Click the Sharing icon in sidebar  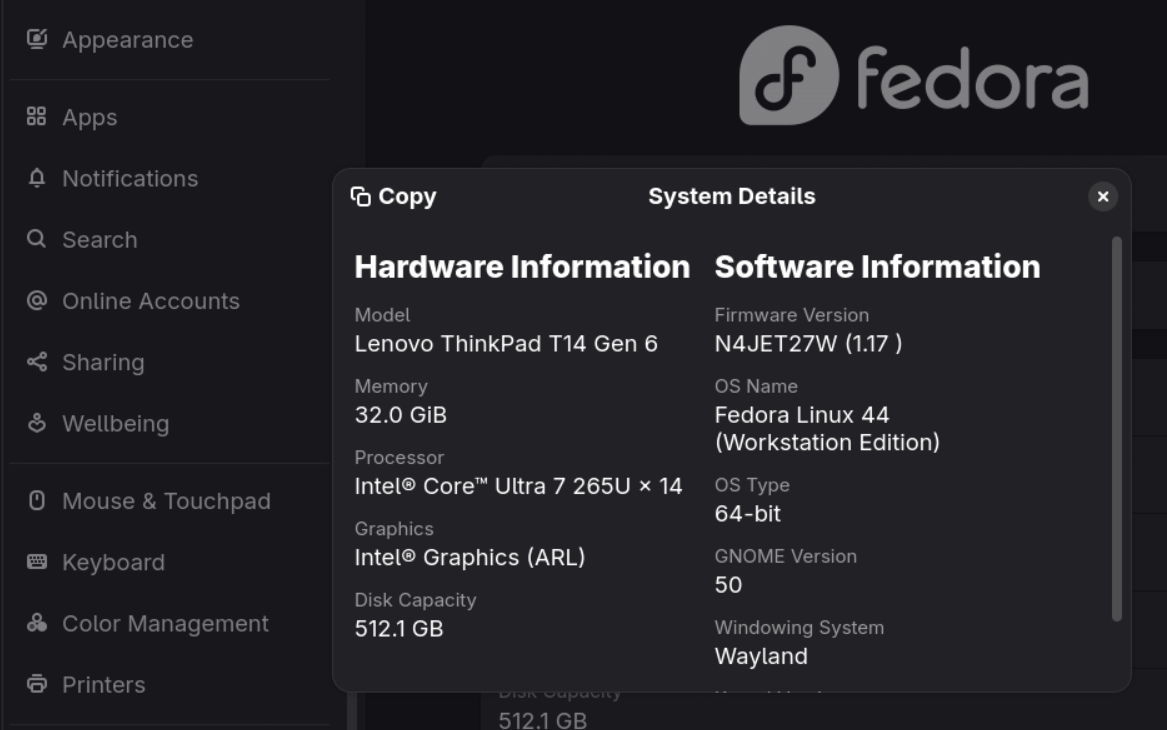[x=36, y=362]
